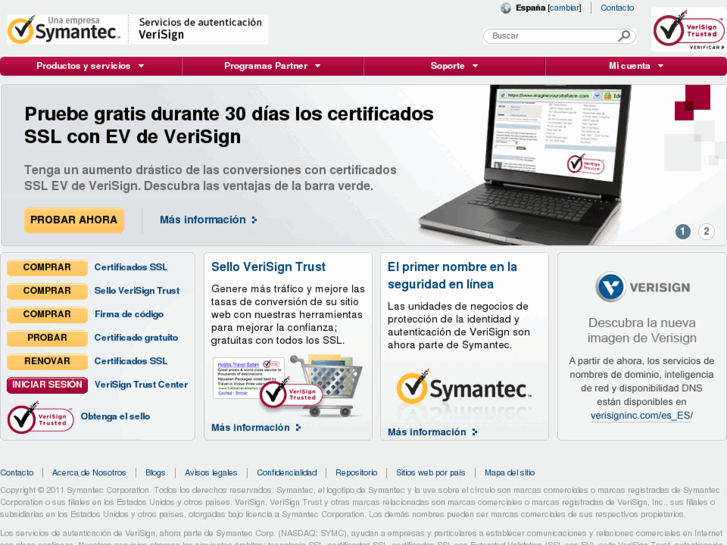Open the Repositorio footer link

click(357, 473)
